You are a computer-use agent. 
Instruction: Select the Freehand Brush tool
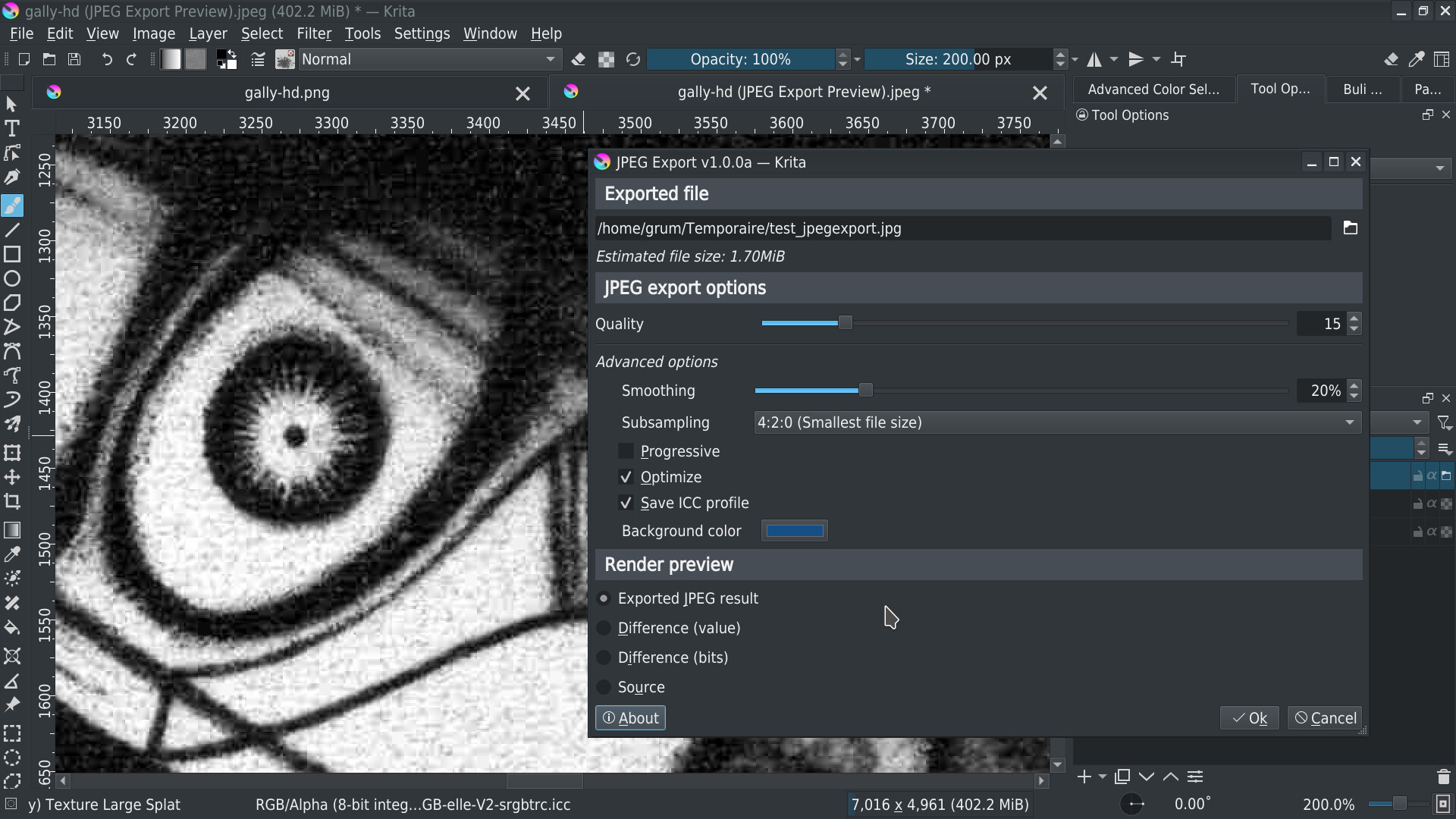tap(12, 206)
